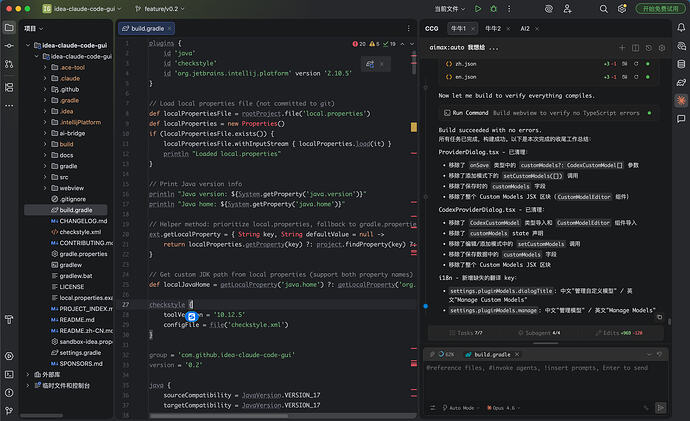Open the project name dropdown idea-claude-code-gui
Image resolution: width=690 pixels, height=421 pixels.
82,9
